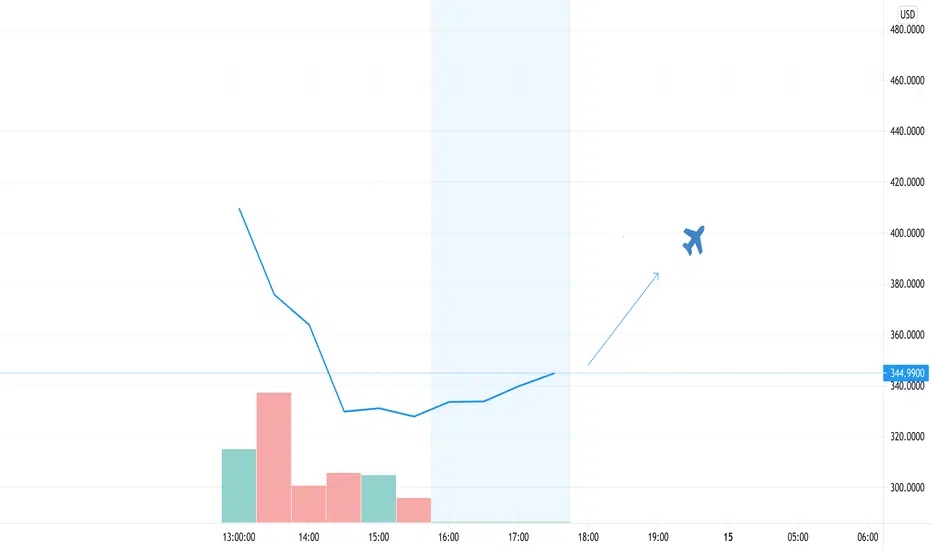The width and height of the screenshot is (932, 550).
Task: Click the price line's starting peak
Action: pos(240,209)
